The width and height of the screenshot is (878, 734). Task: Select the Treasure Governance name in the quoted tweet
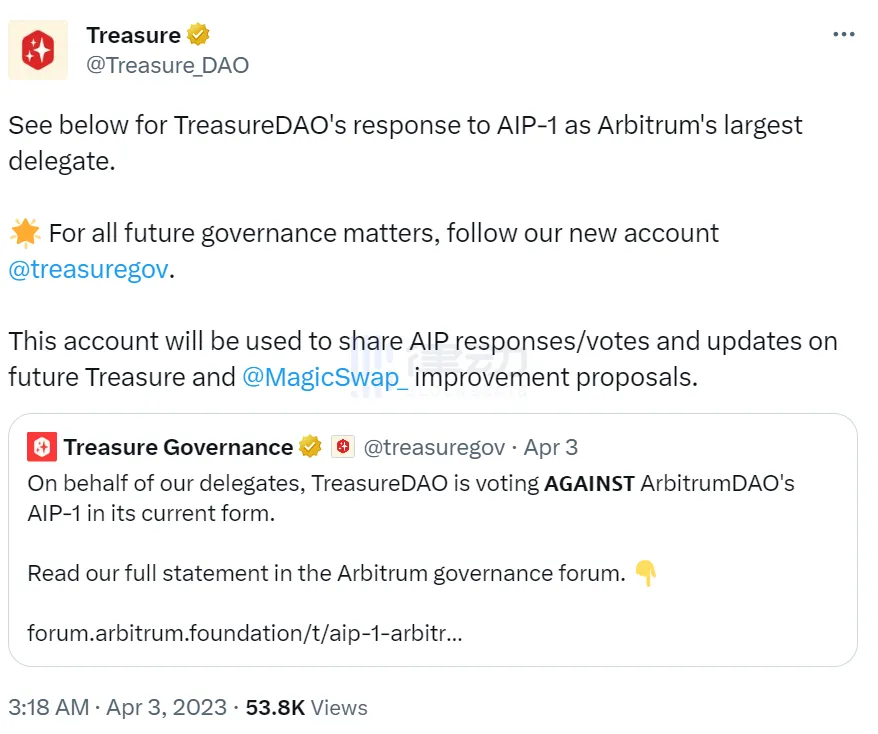[x=178, y=447]
